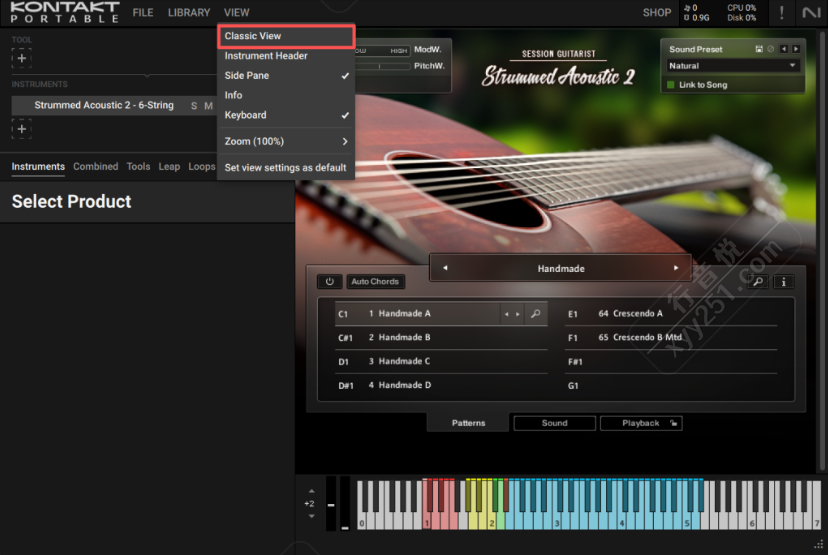Browse patterns for Handmade A slot
This screenshot has height=555, width=828.
[x=535, y=314]
